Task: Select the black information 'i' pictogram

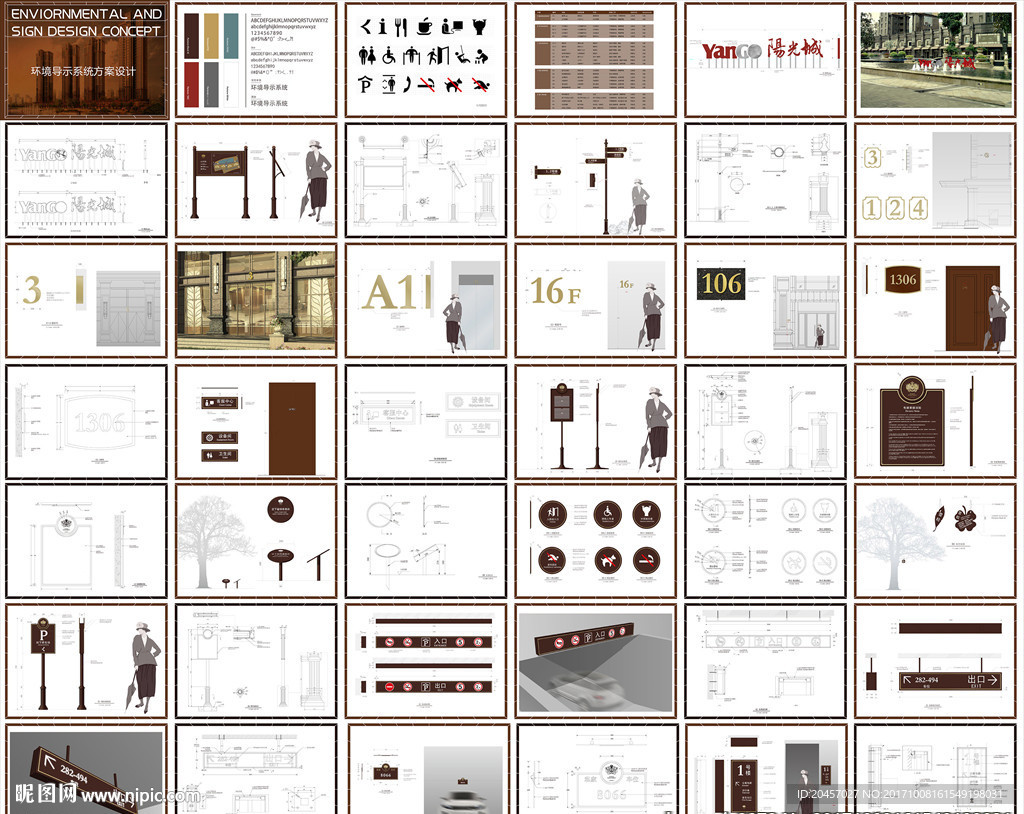Action: click(x=383, y=27)
